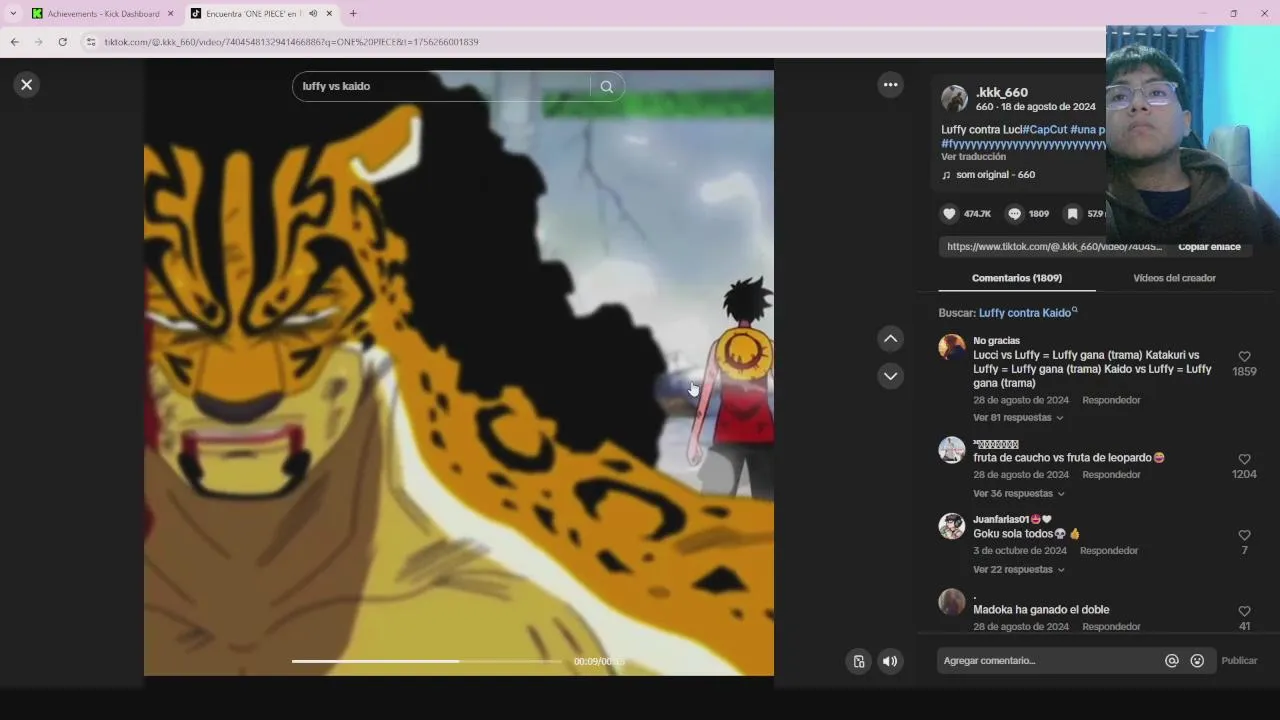The image size is (1280, 720).
Task: Go back in browser
Action: [14, 42]
